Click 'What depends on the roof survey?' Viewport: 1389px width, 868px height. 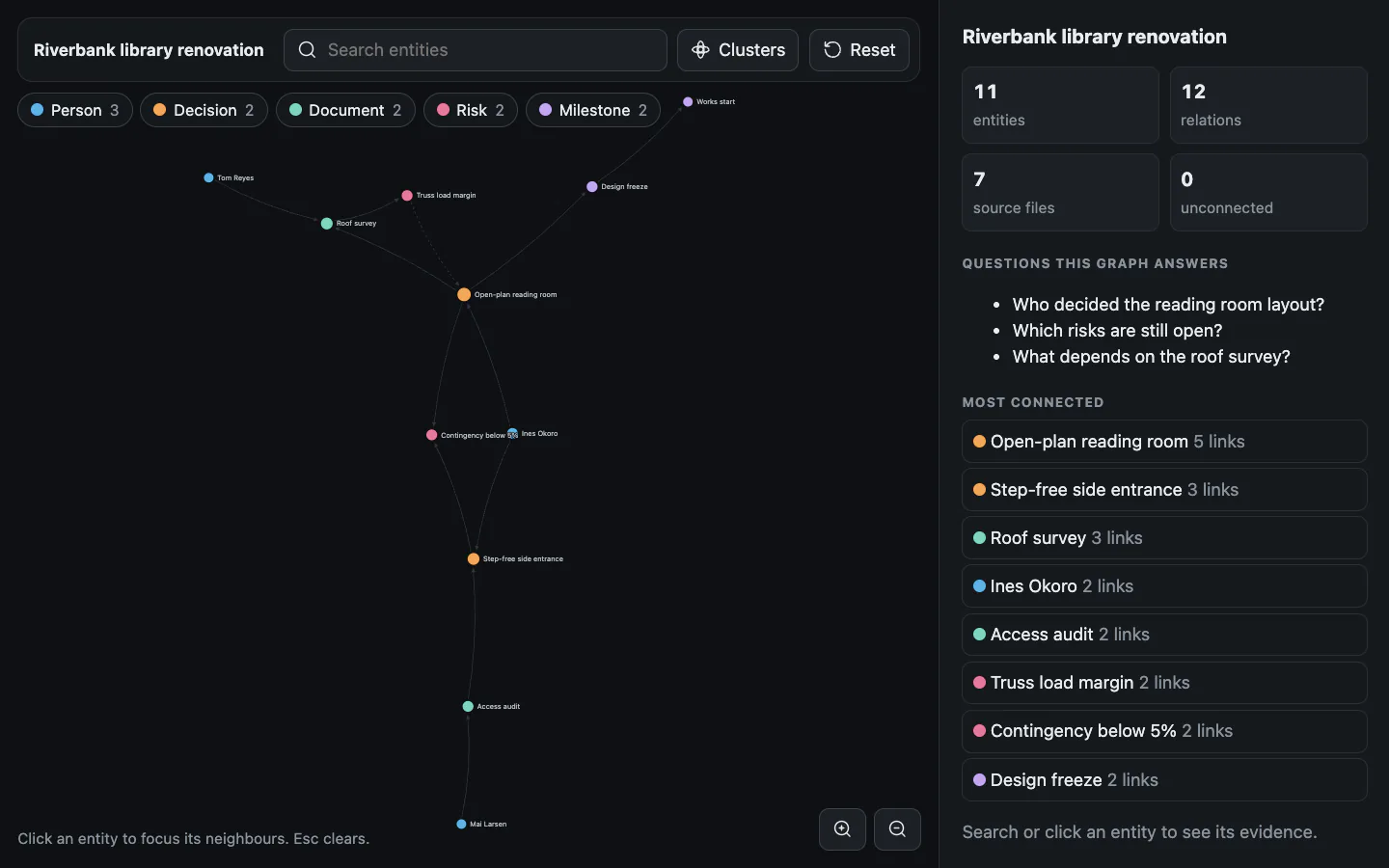1151,357
